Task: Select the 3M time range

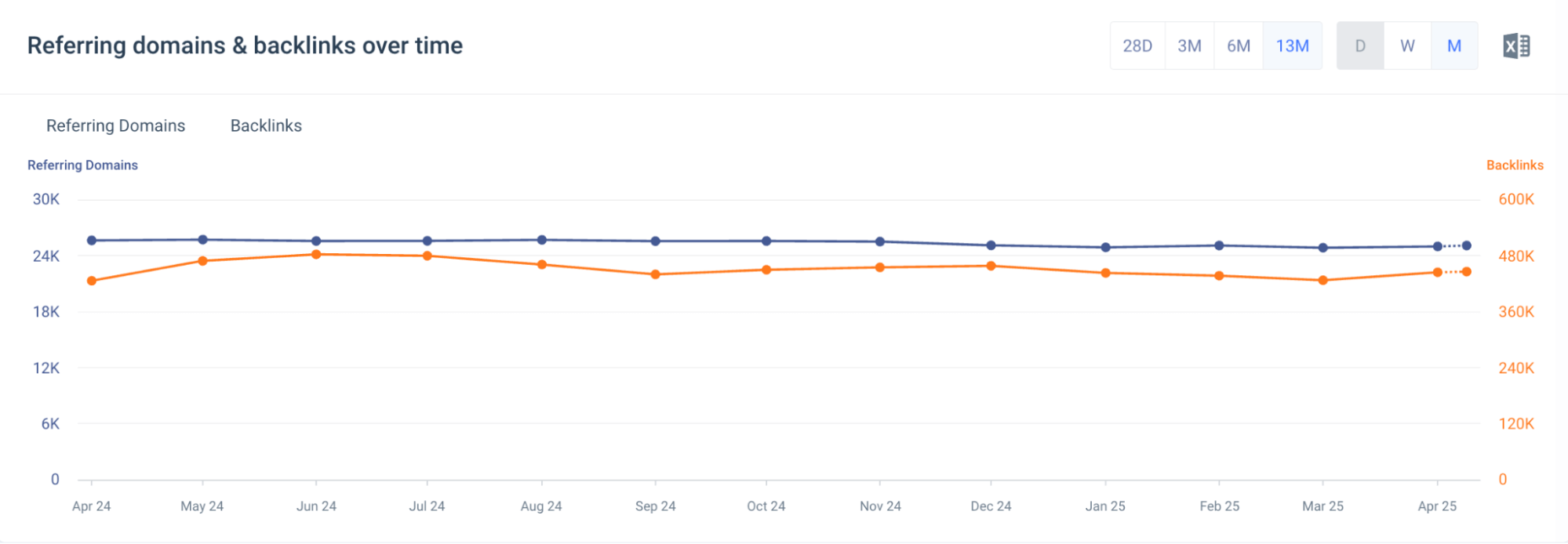Action: pos(1188,45)
